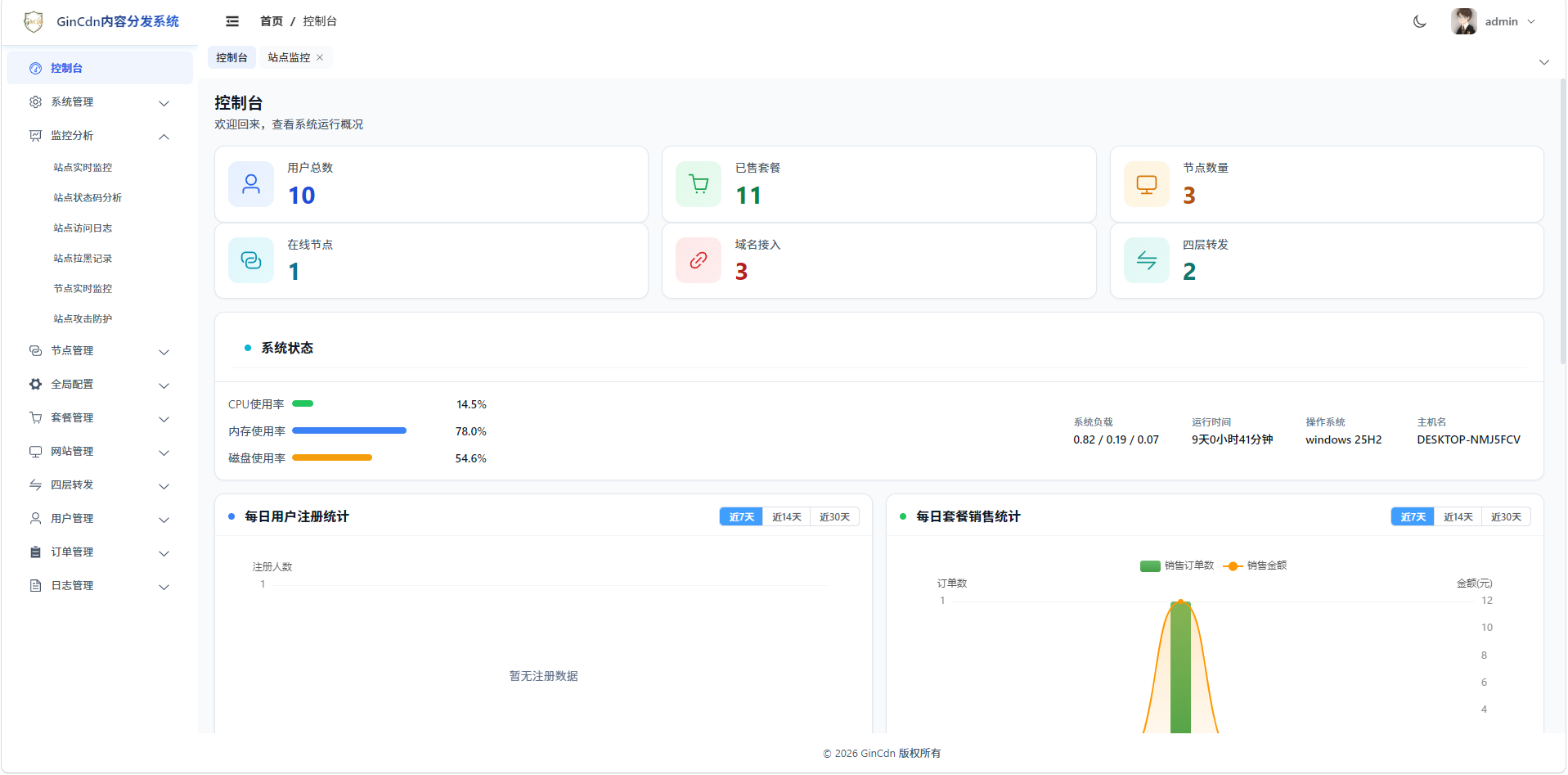Viewport: 1568px width, 775px height.
Task: Click the 节点管理 icon
Action: click(x=35, y=351)
